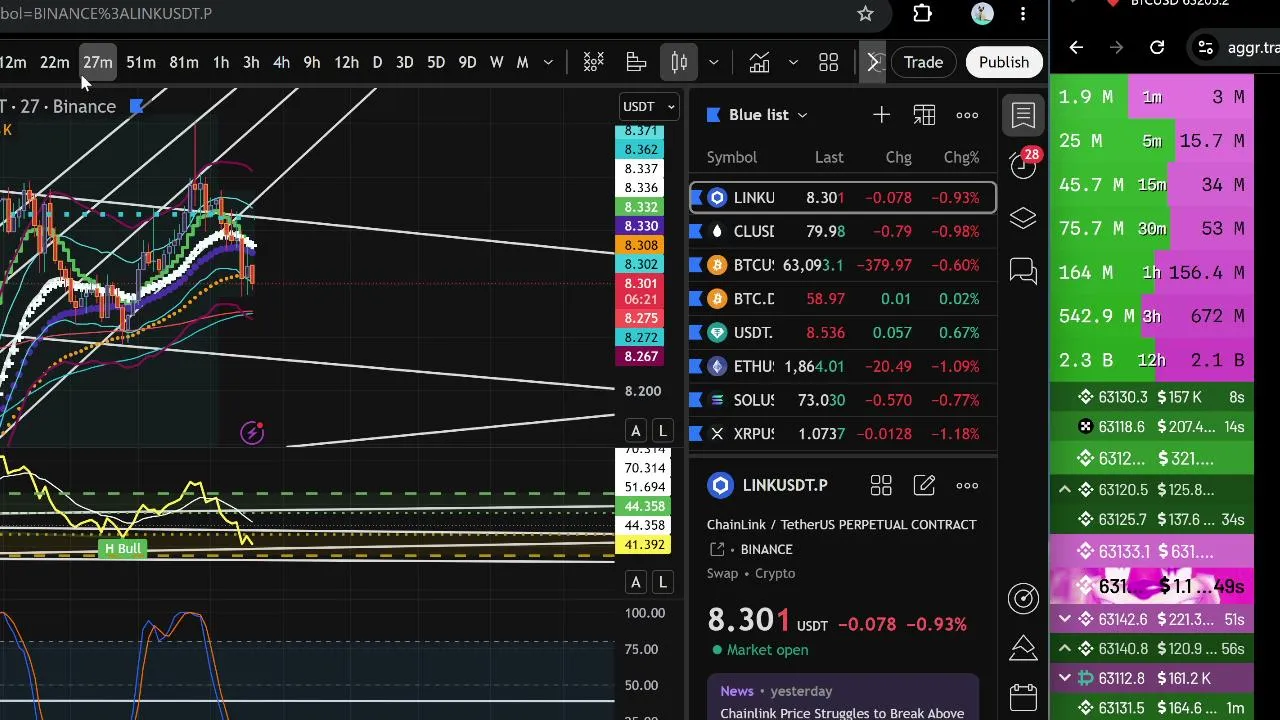This screenshot has width=1280, height=720.
Task: Expand the 63142.6 trade row chevron
Action: pyautogui.click(x=1065, y=619)
